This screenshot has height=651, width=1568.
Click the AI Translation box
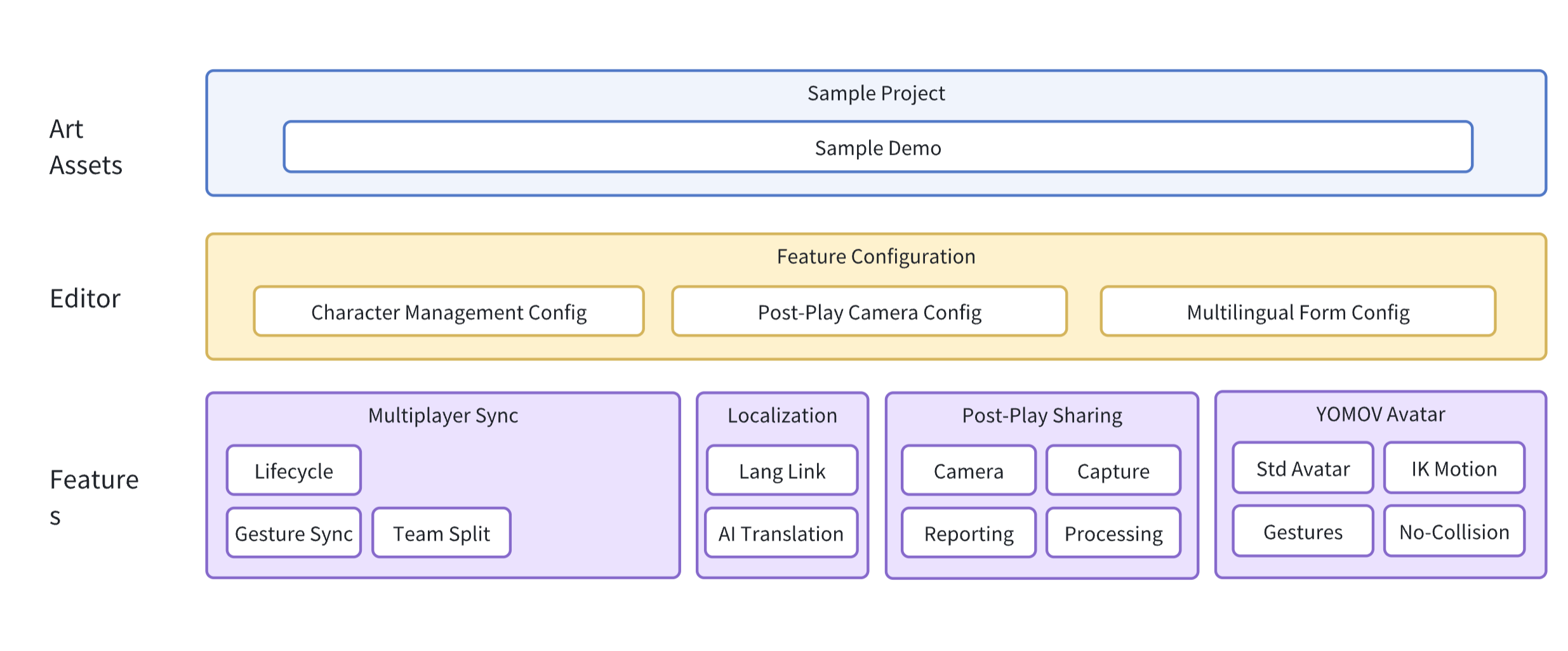(781, 533)
